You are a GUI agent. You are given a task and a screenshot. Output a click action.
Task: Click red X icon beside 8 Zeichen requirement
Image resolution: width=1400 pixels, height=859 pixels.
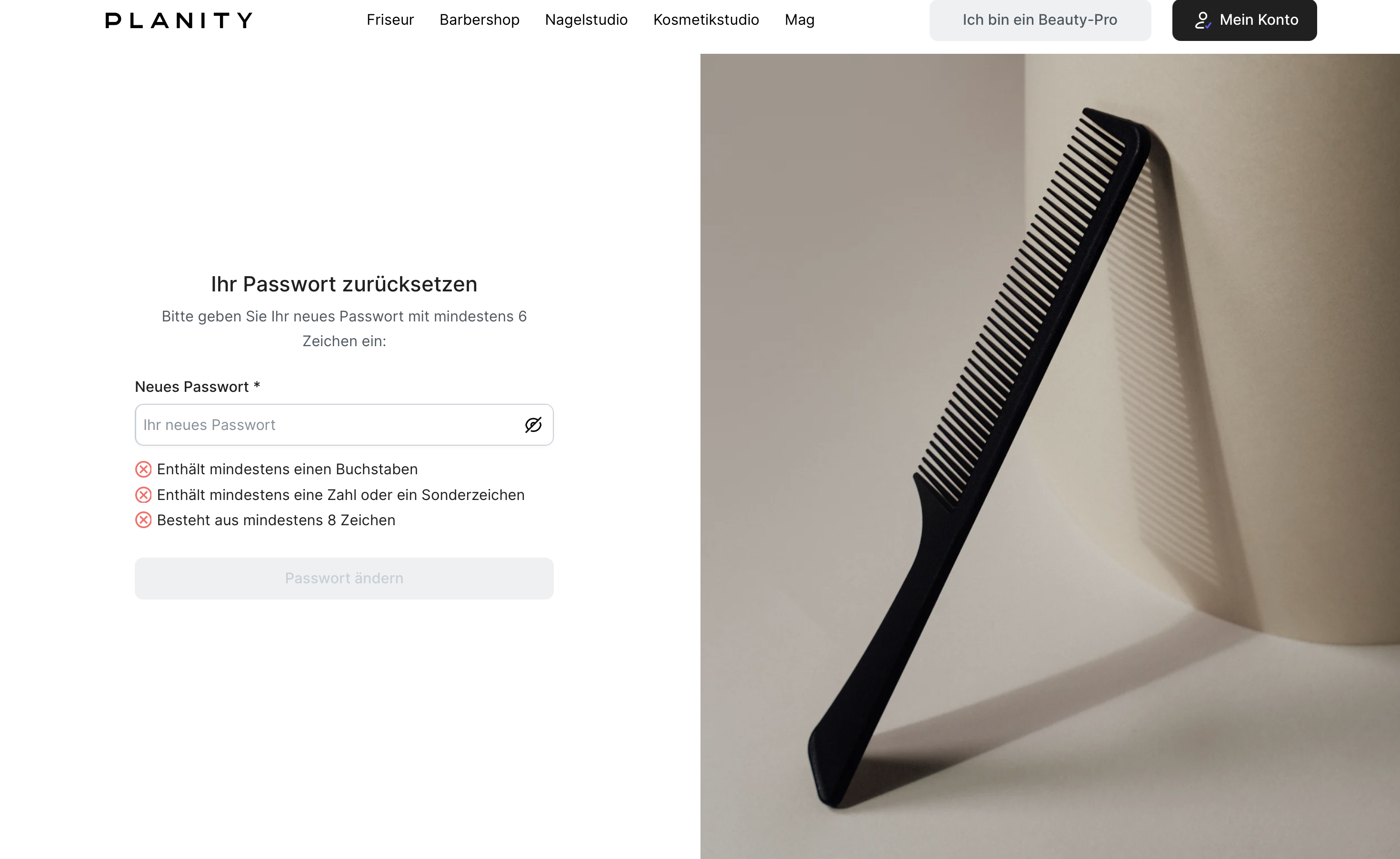click(x=143, y=520)
